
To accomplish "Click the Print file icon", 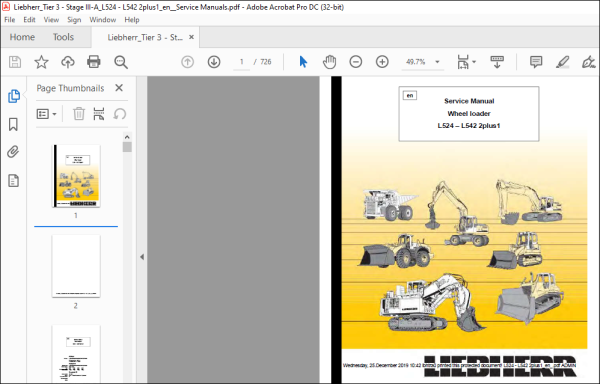I will point(94,62).
